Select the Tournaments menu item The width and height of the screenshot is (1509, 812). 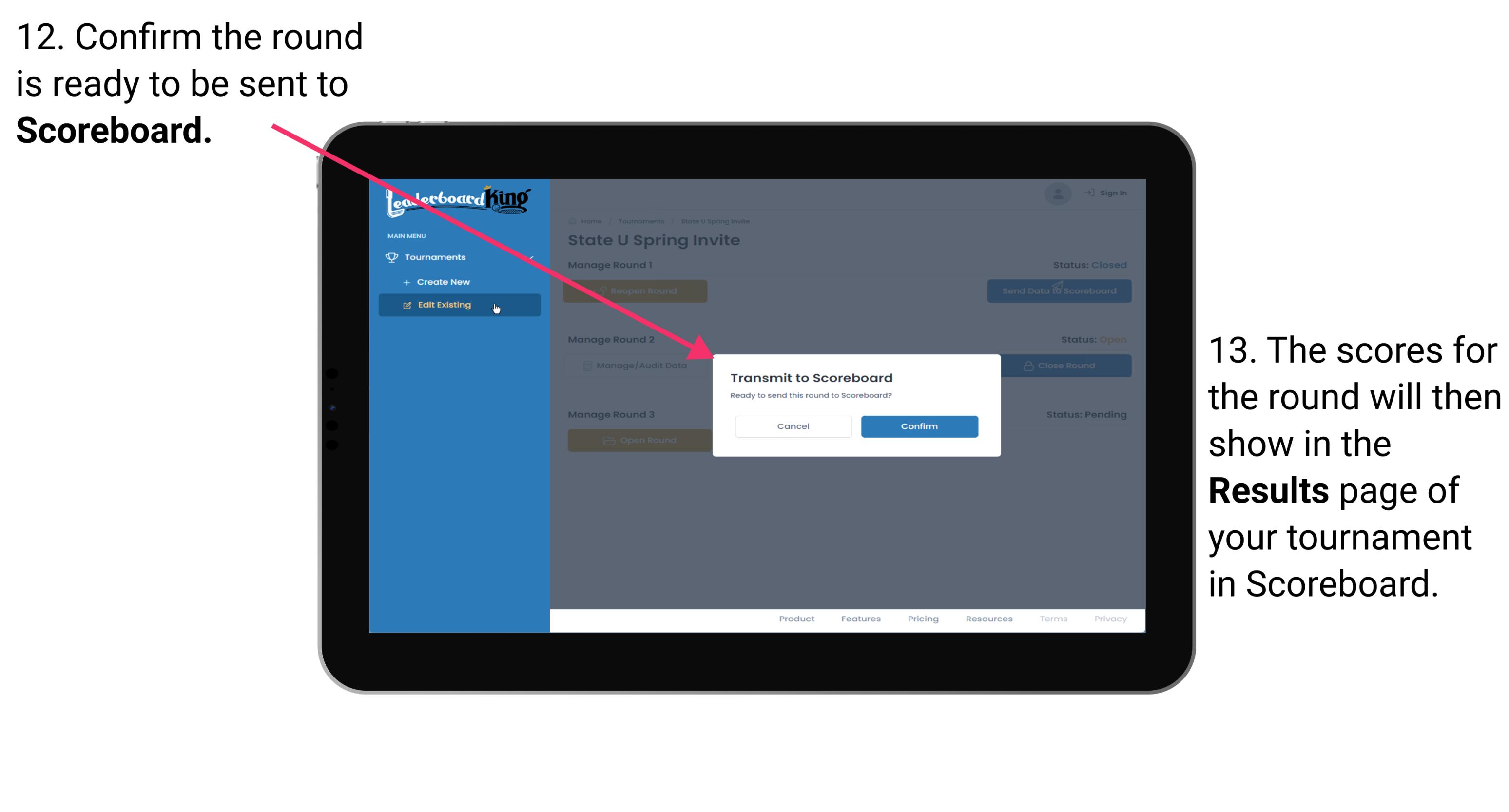pos(436,257)
